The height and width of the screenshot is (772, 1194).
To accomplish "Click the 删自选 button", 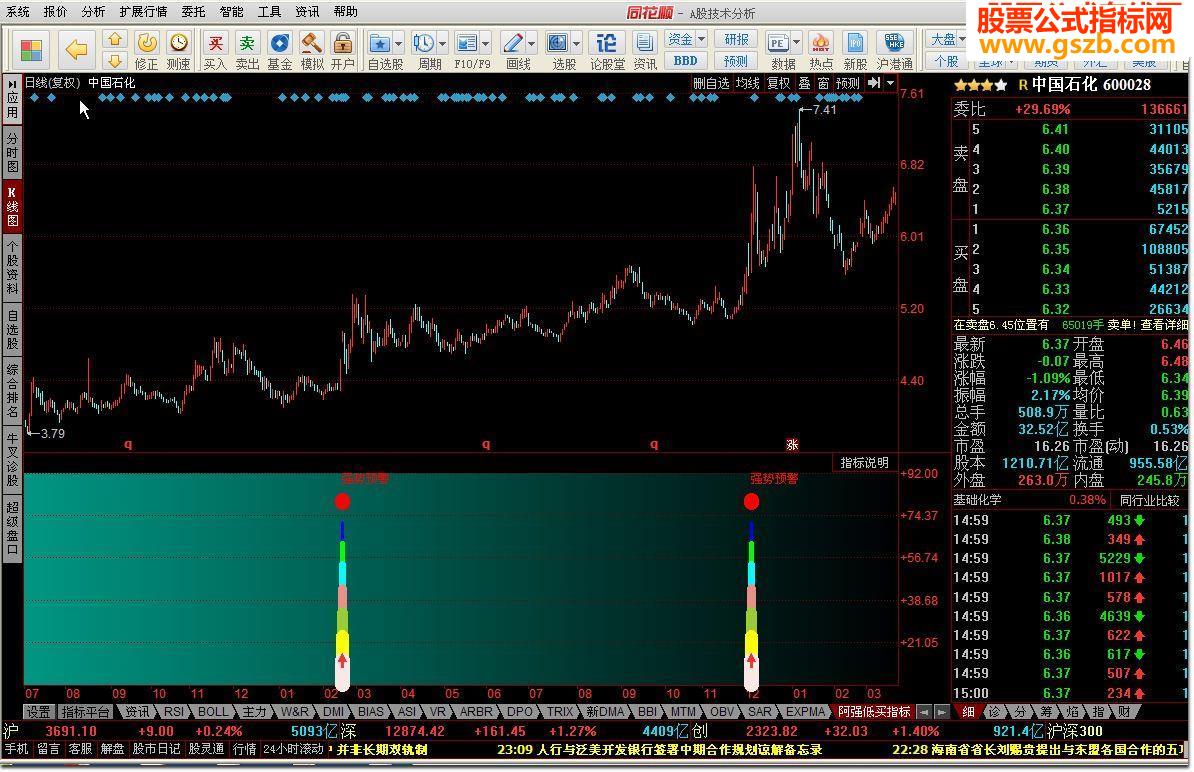I will [711, 83].
